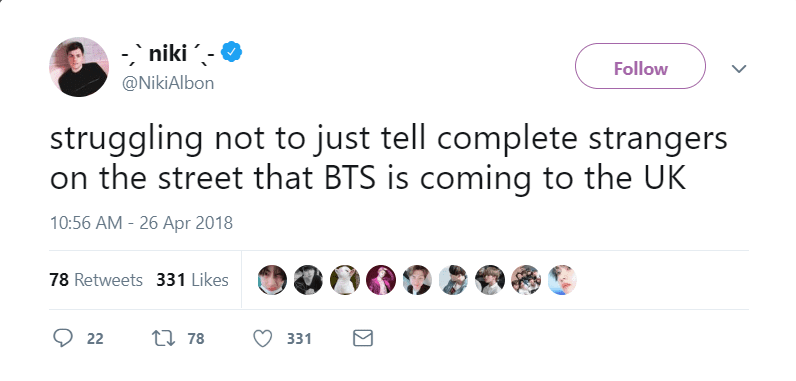Open the liker avatar with magenta pink jacket
Screen dimensions: 796x381
[381, 280]
